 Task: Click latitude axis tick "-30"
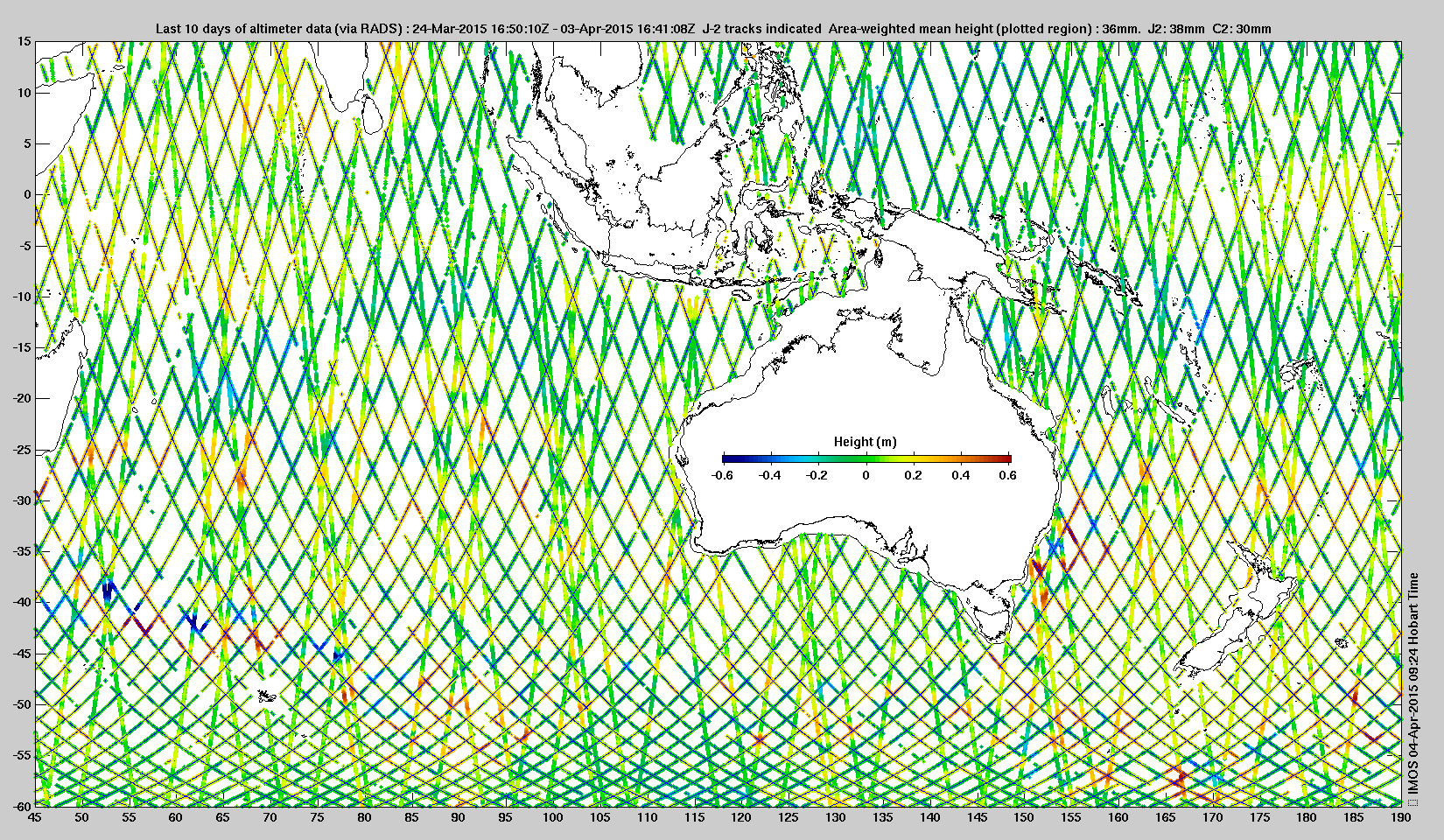point(23,500)
